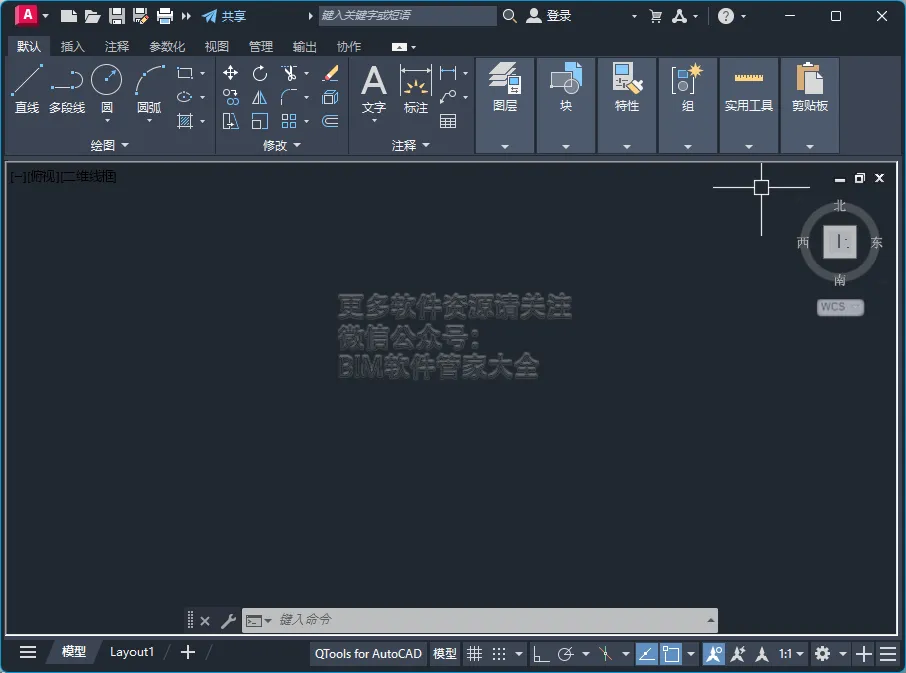
Task: Select the Line (直线) tool
Action: point(27,88)
